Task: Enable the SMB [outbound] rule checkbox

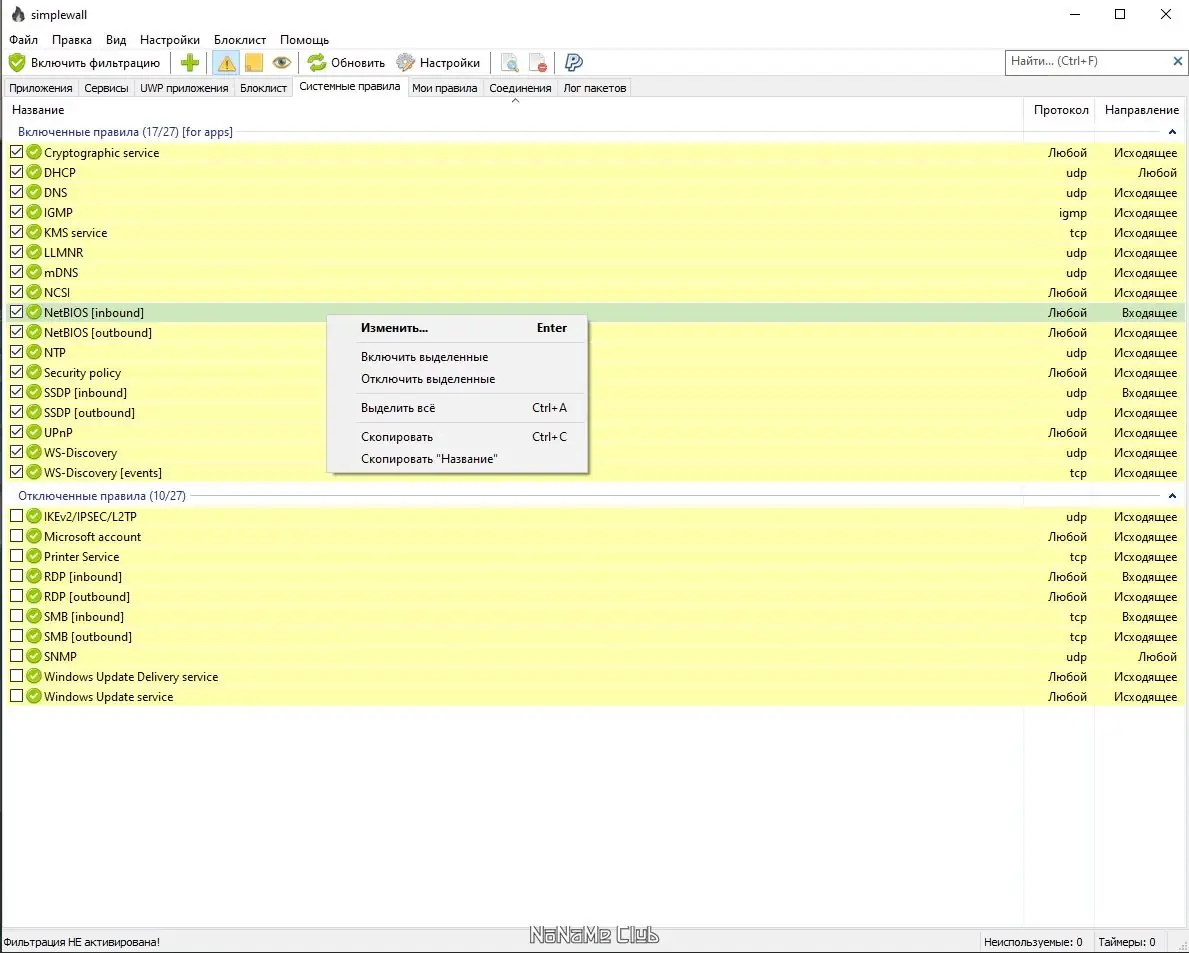Action: [17, 636]
